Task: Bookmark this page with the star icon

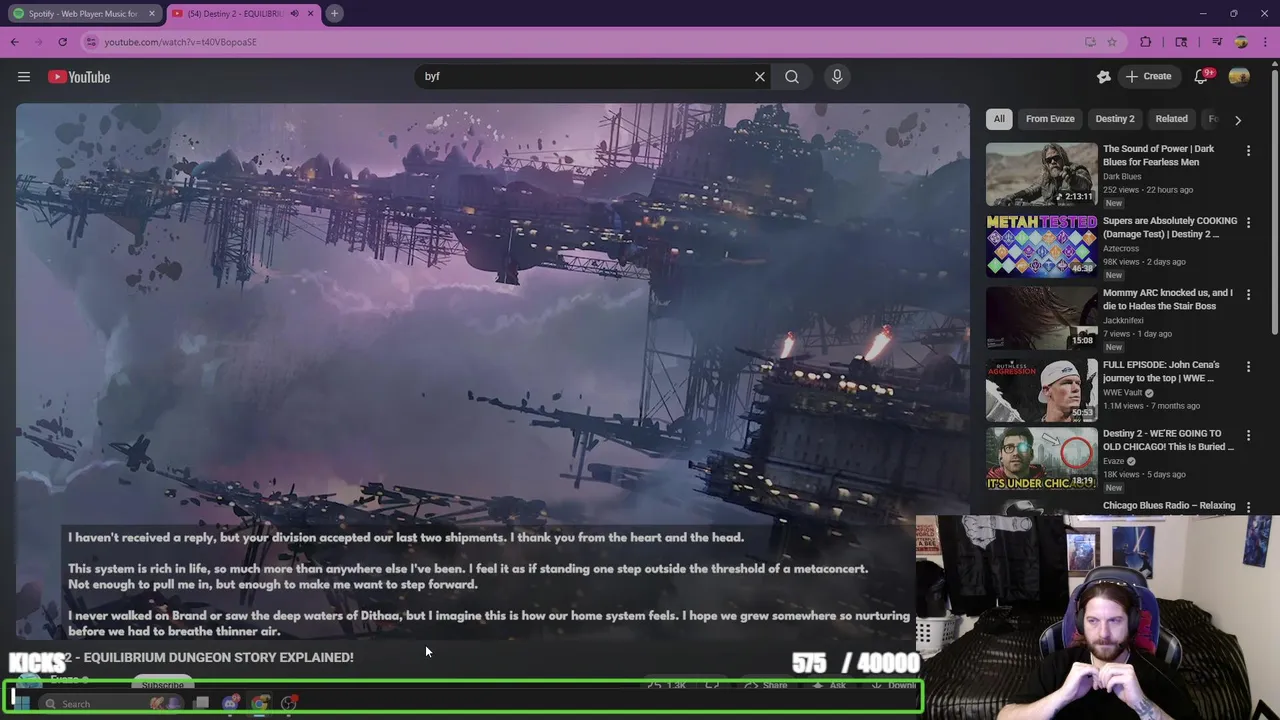Action: [1112, 42]
